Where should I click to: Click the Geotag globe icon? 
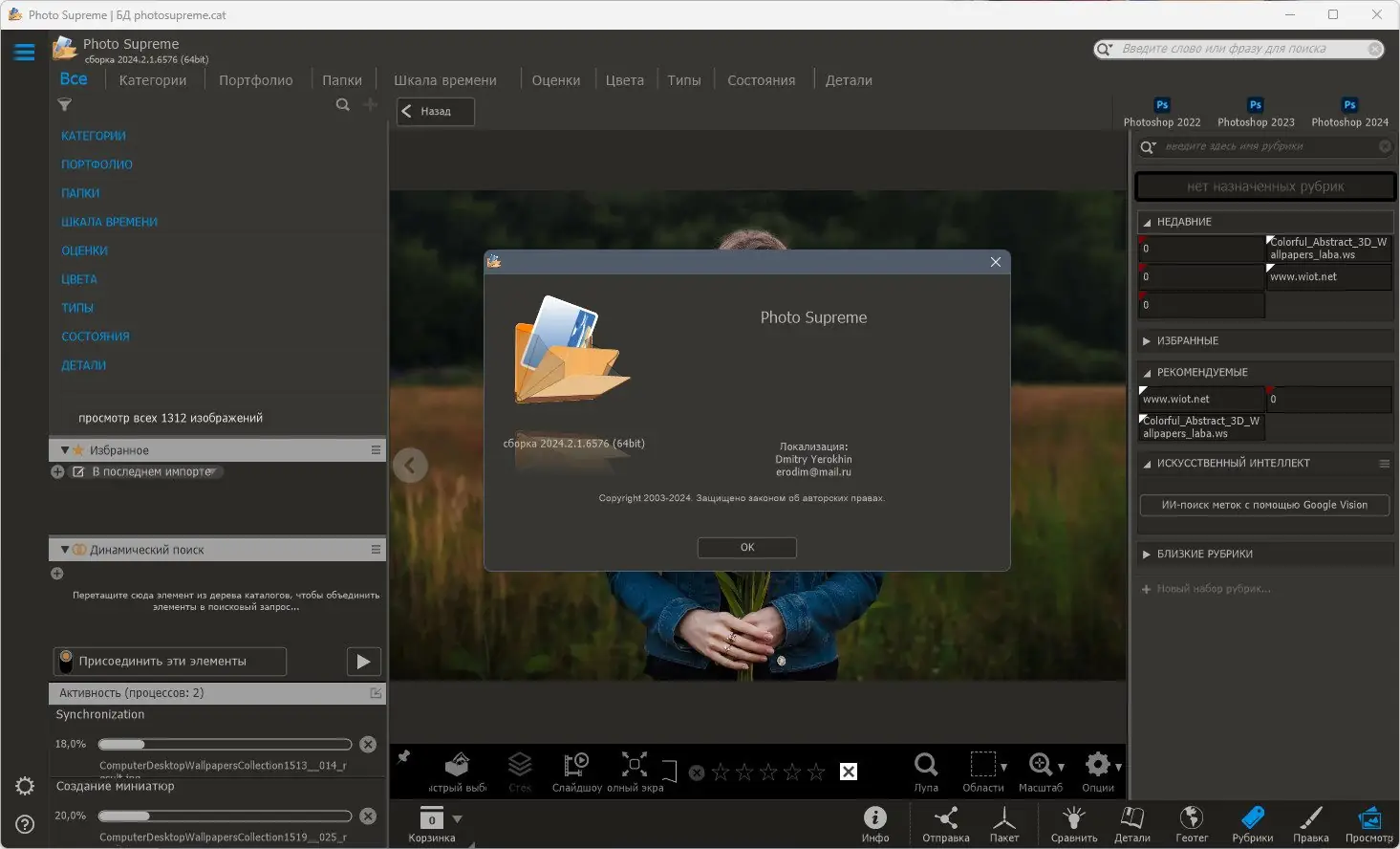tap(1191, 818)
